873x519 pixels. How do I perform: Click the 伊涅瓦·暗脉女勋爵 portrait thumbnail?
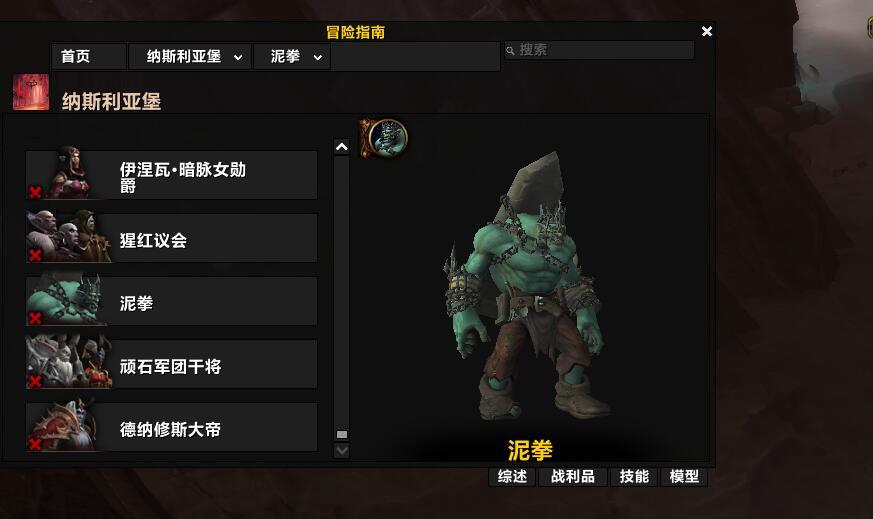[x=68, y=173]
